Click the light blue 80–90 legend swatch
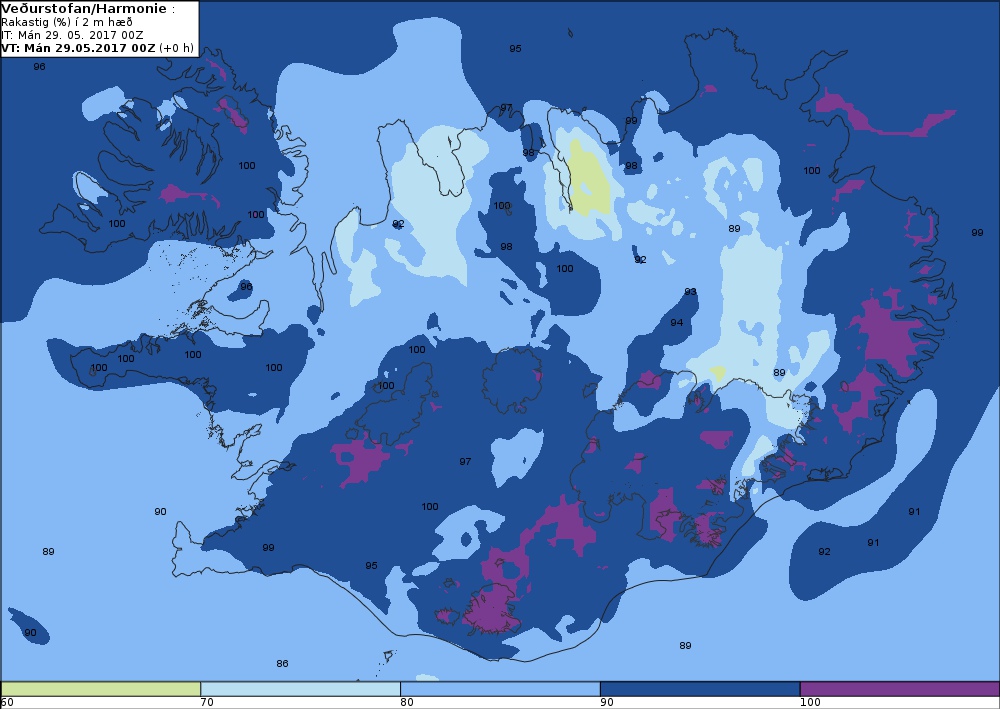The image size is (1000, 709). coord(500,689)
